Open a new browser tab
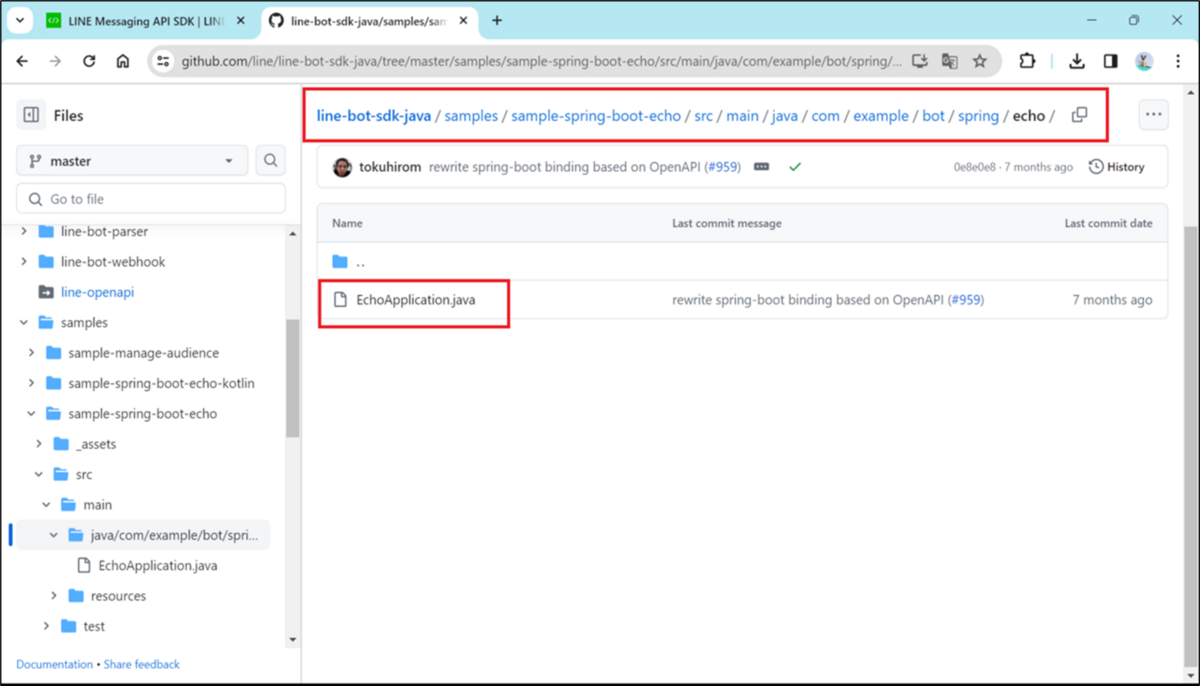1200x686 pixels. pyautogui.click(x=497, y=20)
